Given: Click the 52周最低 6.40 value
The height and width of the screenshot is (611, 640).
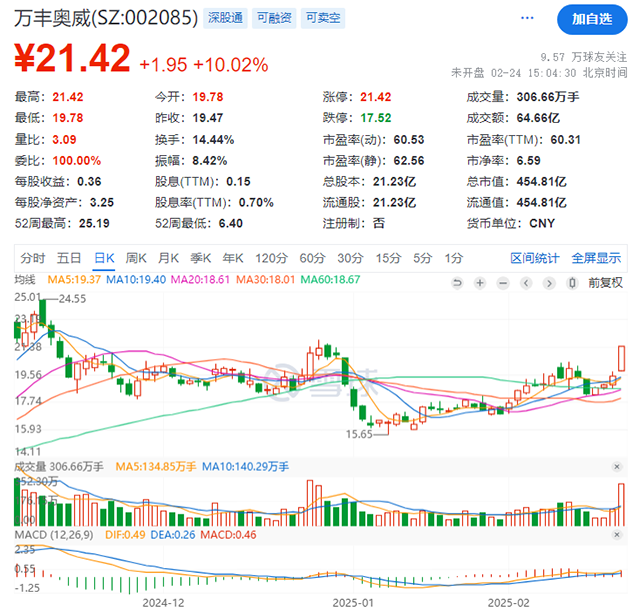Looking at the screenshot, I should 231,223.
